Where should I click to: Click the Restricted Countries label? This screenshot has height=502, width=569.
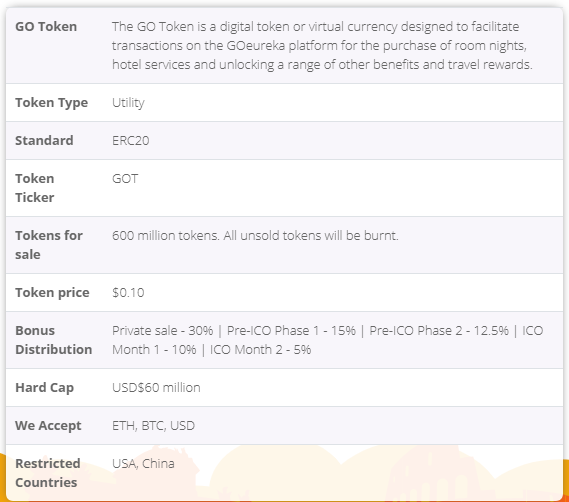coord(48,473)
